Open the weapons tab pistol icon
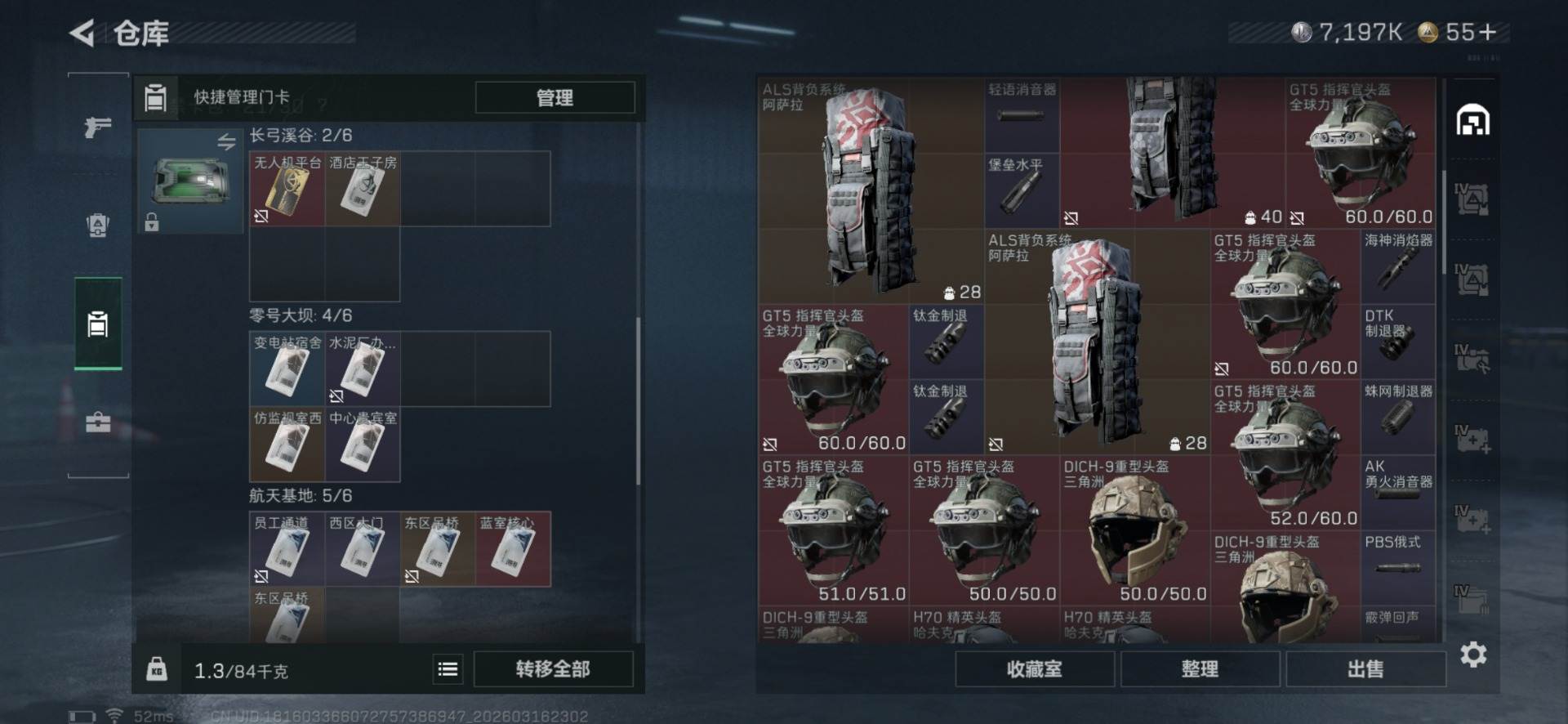Screen dimensions: 1568x724 (98, 126)
